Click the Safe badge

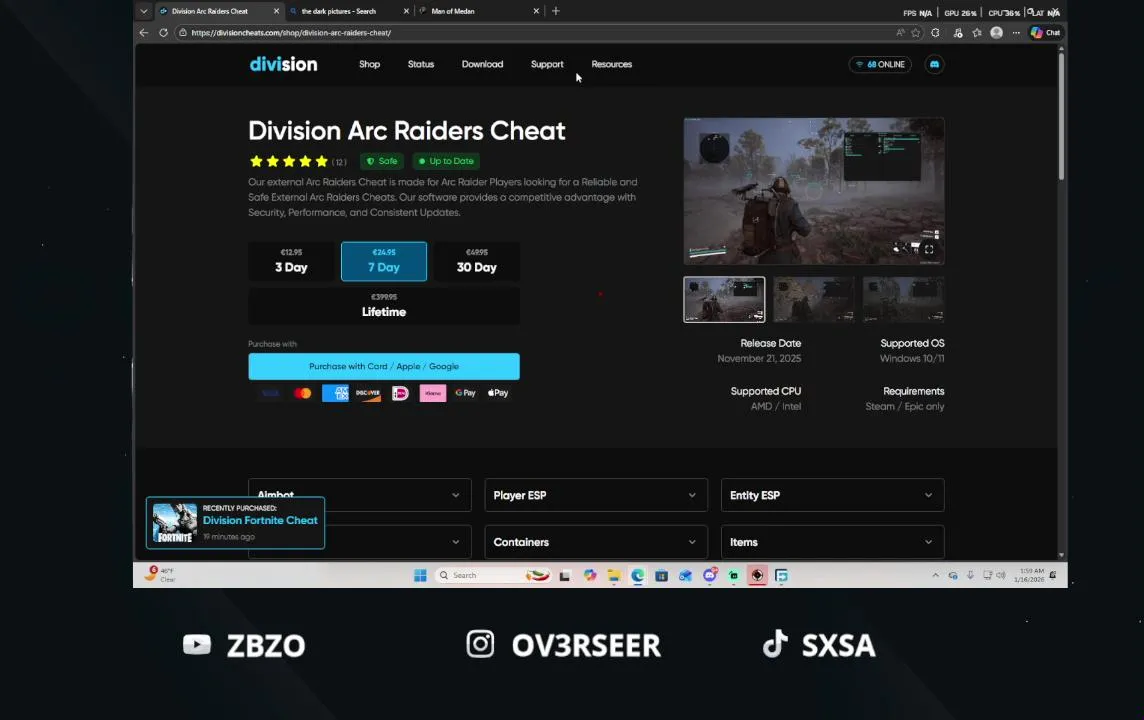click(x=382, y=161)
